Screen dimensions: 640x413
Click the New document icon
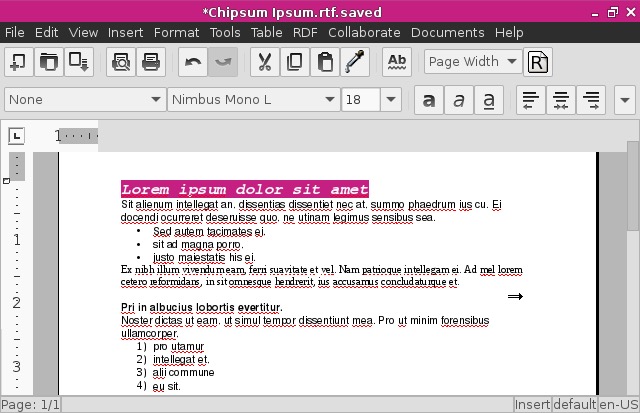tap(17, 61)
